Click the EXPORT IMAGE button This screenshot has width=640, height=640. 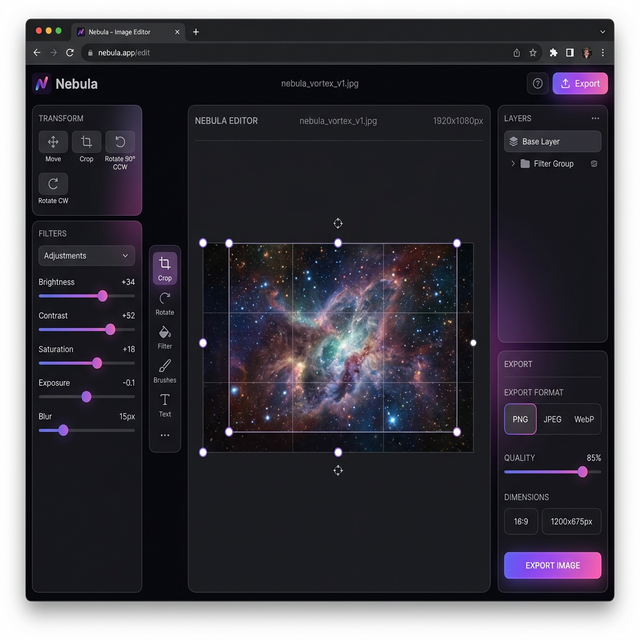(553, 565)
